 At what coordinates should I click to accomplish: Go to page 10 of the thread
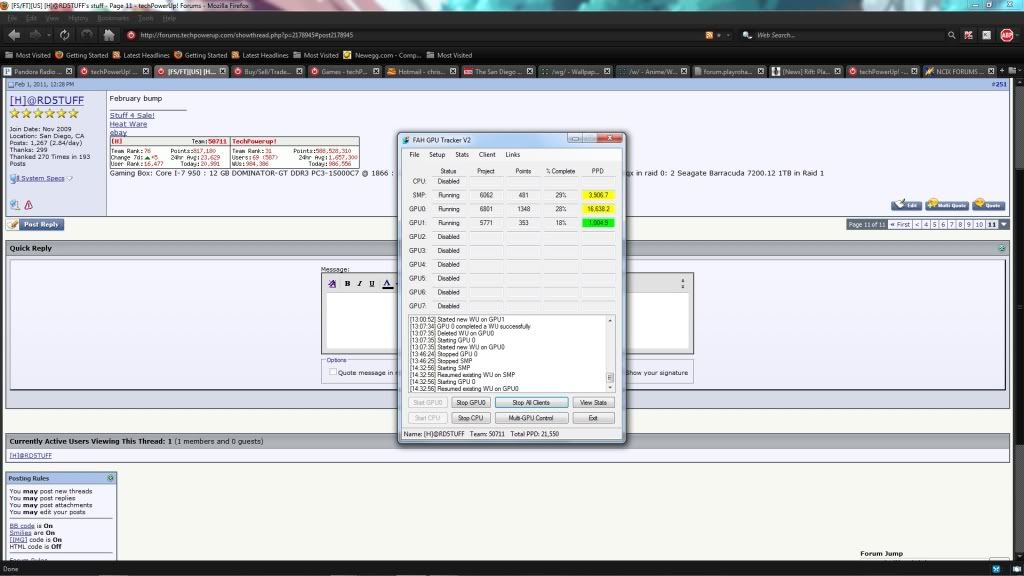[979, 225]
